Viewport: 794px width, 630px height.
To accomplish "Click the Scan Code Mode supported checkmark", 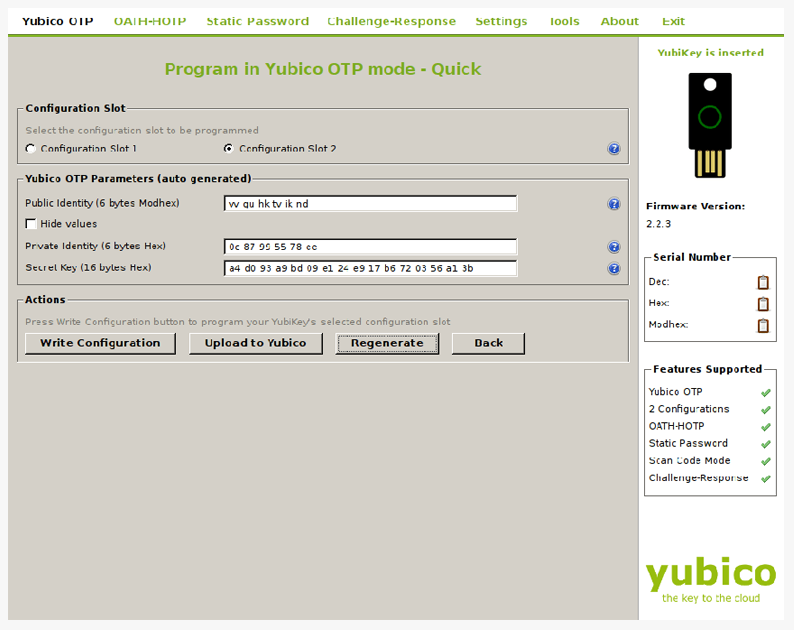I will click(765, 461).
